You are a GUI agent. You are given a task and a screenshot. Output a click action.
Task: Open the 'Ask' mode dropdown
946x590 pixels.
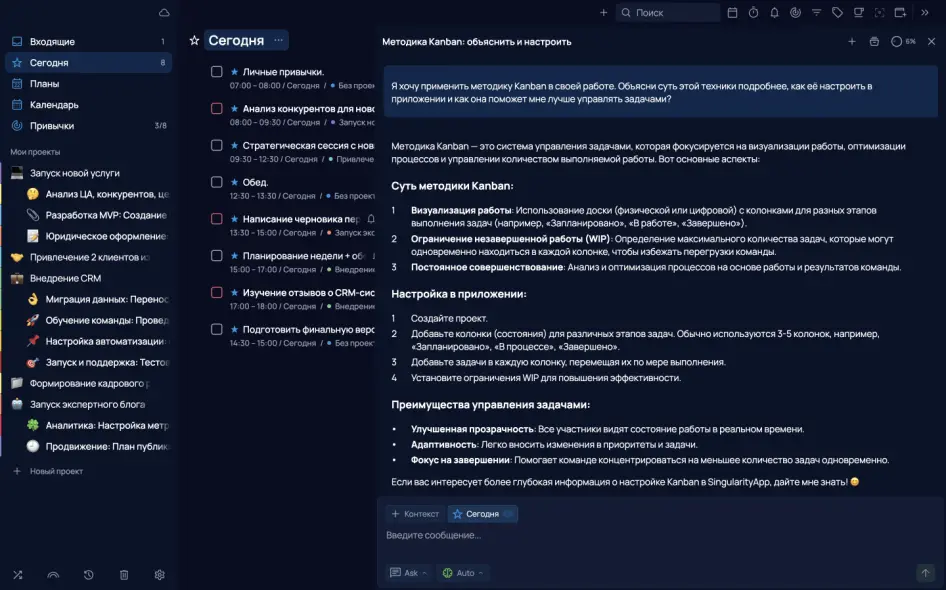[409, 573]
